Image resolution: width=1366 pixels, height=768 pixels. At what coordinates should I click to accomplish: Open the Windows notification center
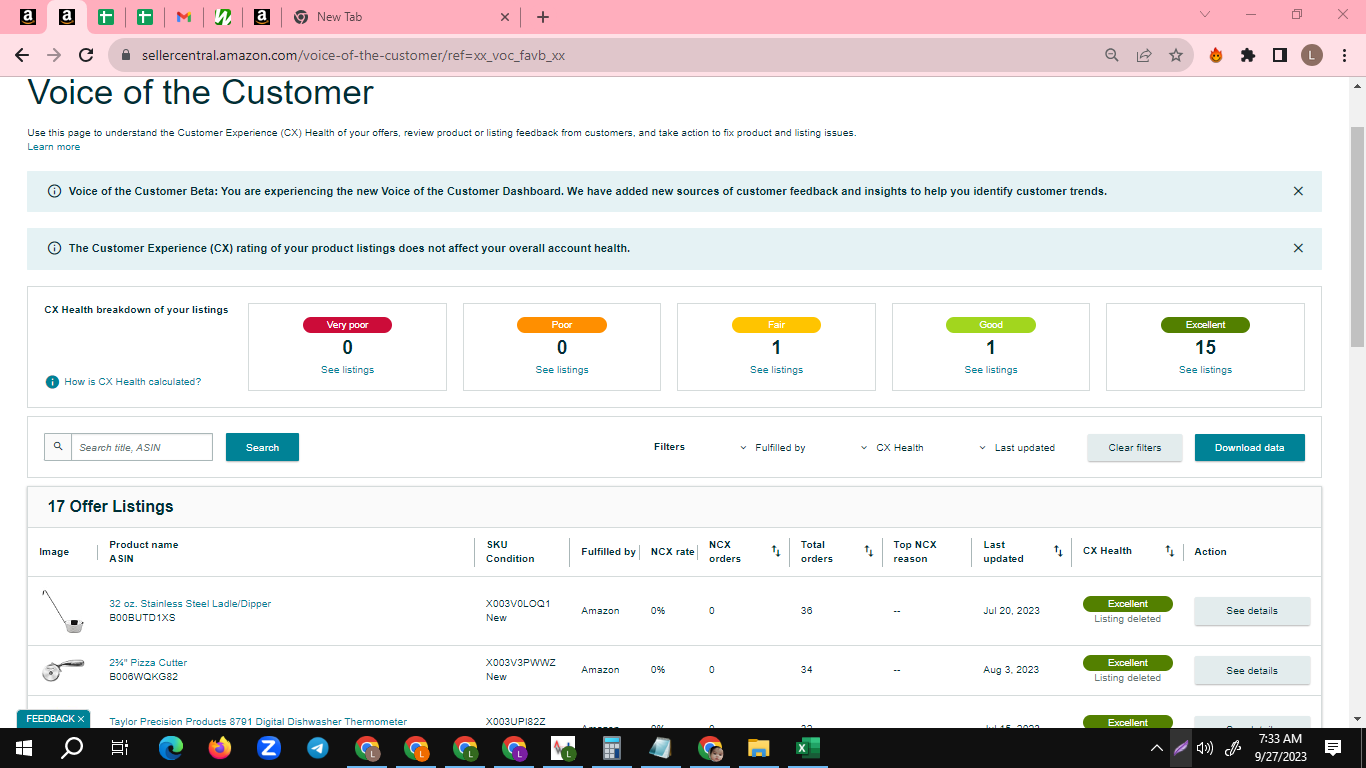point(1333,748)
